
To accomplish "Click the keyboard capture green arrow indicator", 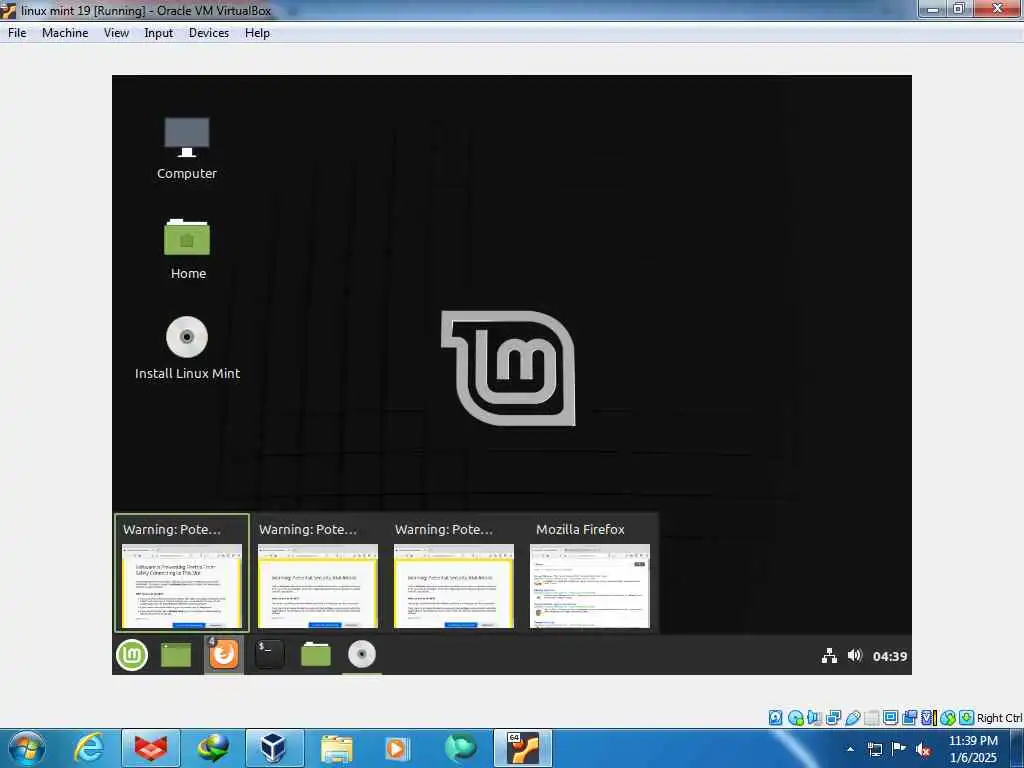I will click(967, 718).
